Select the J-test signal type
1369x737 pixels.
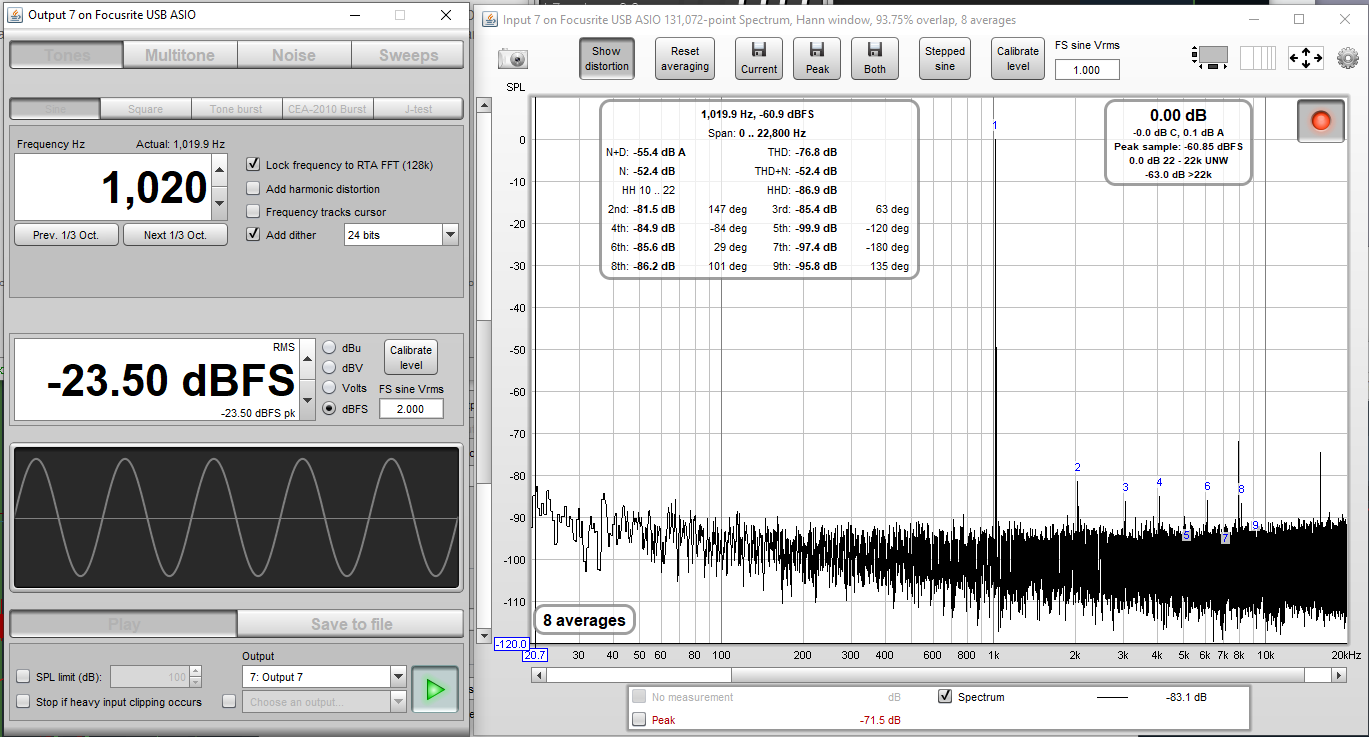(418, 108)
